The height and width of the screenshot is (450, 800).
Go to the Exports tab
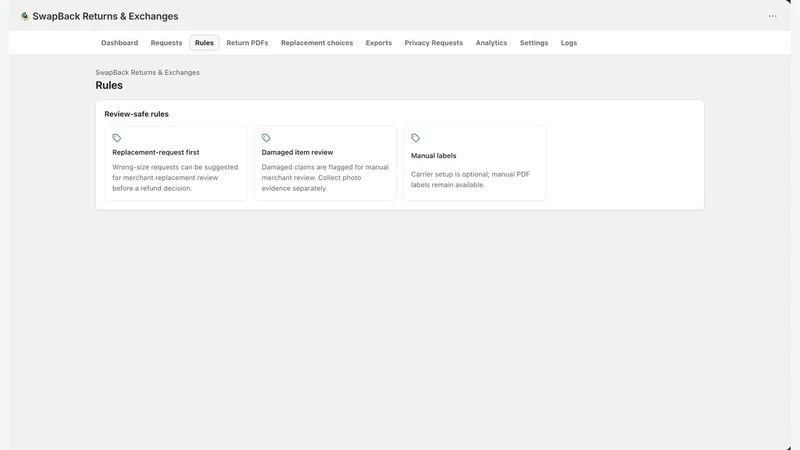[x=379, y=43]
